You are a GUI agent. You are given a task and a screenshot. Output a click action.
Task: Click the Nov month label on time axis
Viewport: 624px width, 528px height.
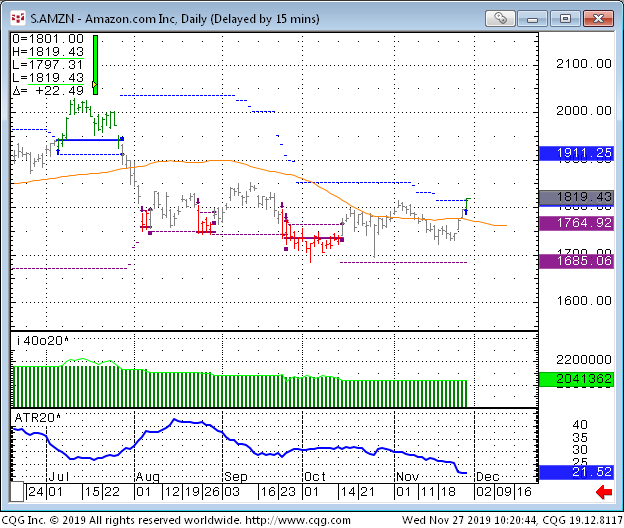(408, 477)
